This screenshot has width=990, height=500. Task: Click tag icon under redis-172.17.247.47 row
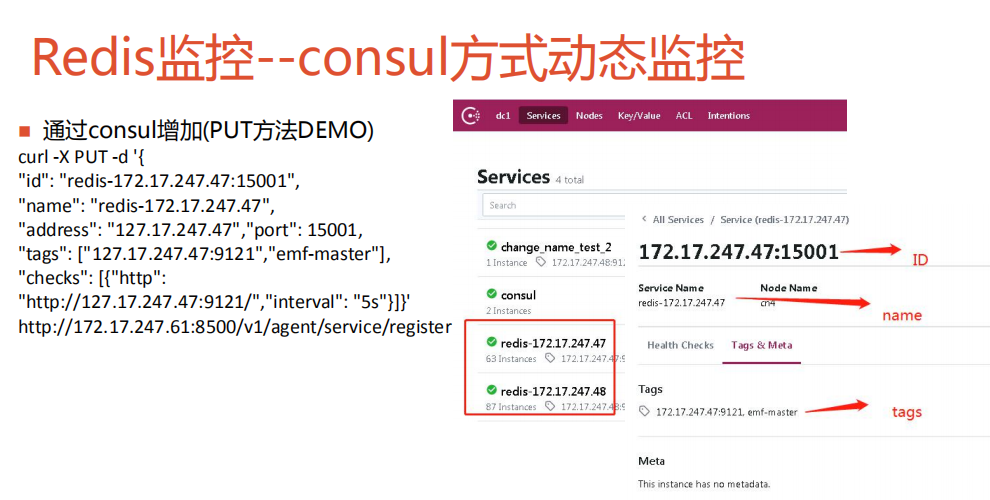550,358
